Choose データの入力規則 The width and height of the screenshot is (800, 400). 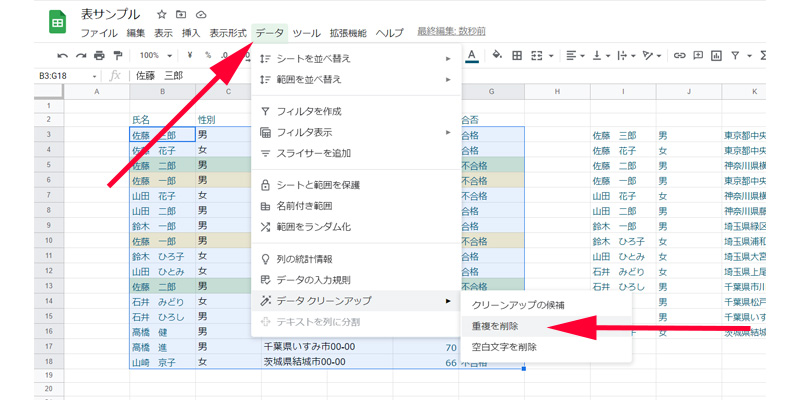coord(356,280)
